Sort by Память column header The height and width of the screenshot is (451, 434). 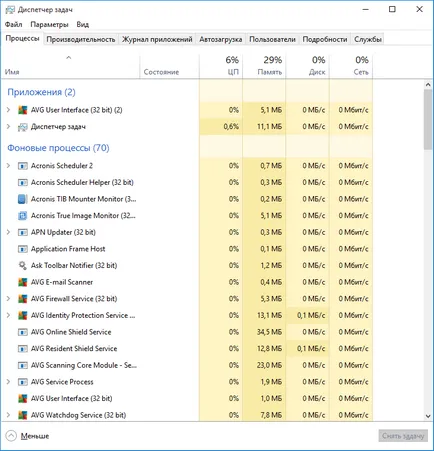point(264,66)
